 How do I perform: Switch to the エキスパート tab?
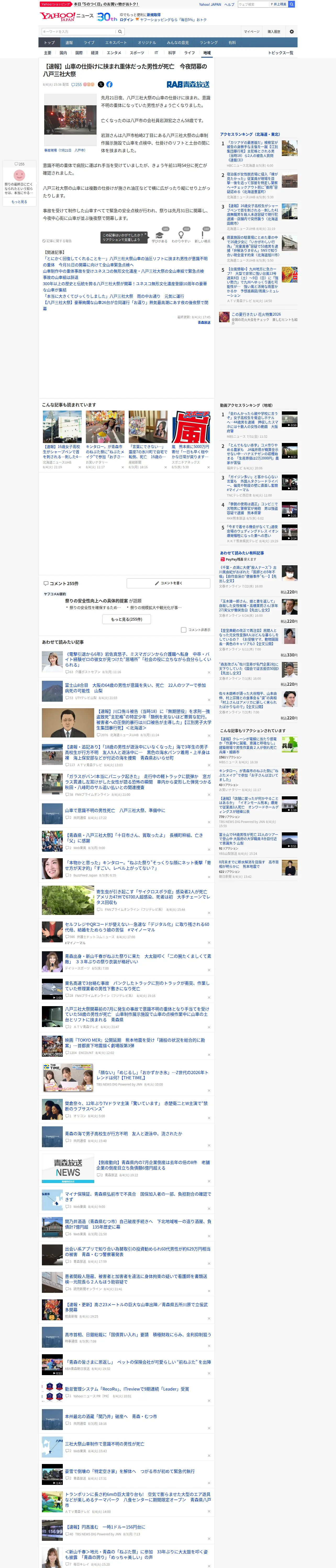coord(116,43)
